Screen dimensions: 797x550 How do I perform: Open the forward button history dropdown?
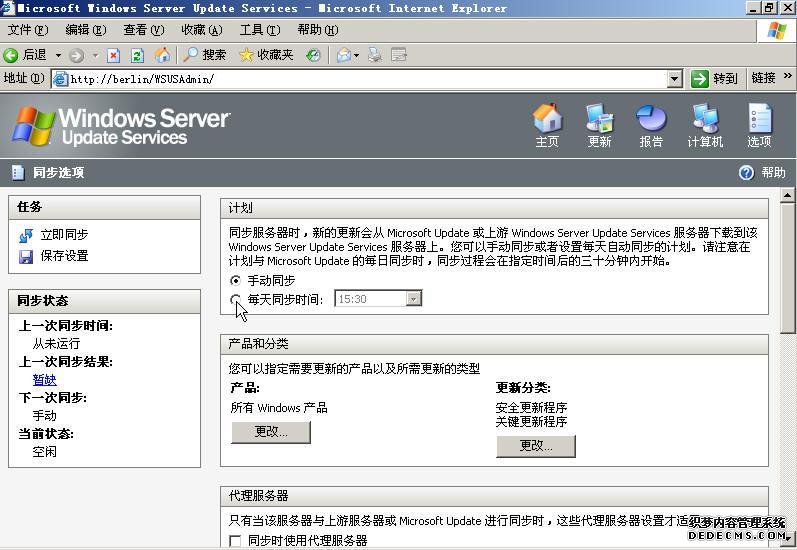click(95, 55)
